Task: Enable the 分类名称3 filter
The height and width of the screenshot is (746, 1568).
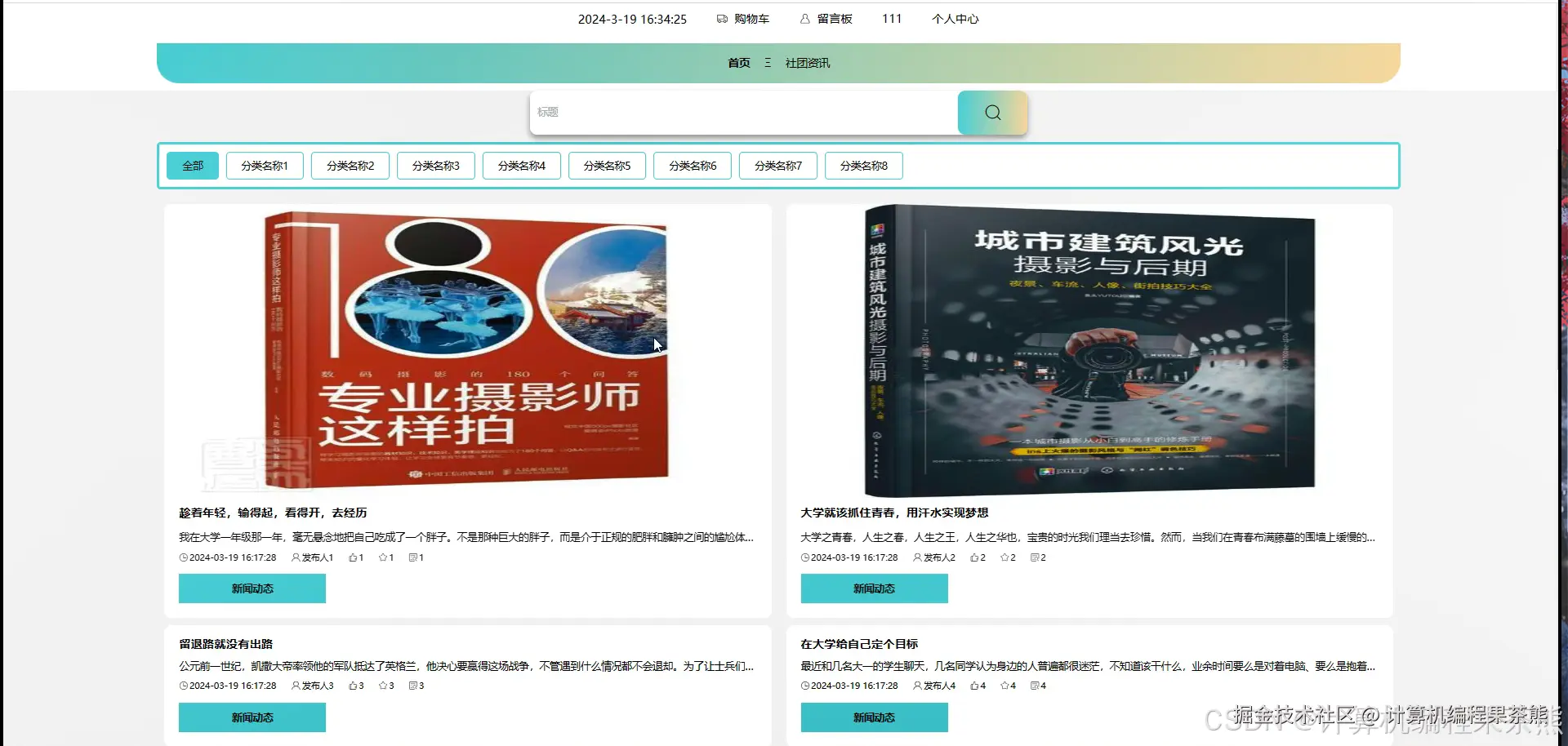Action: coord(434,165)
